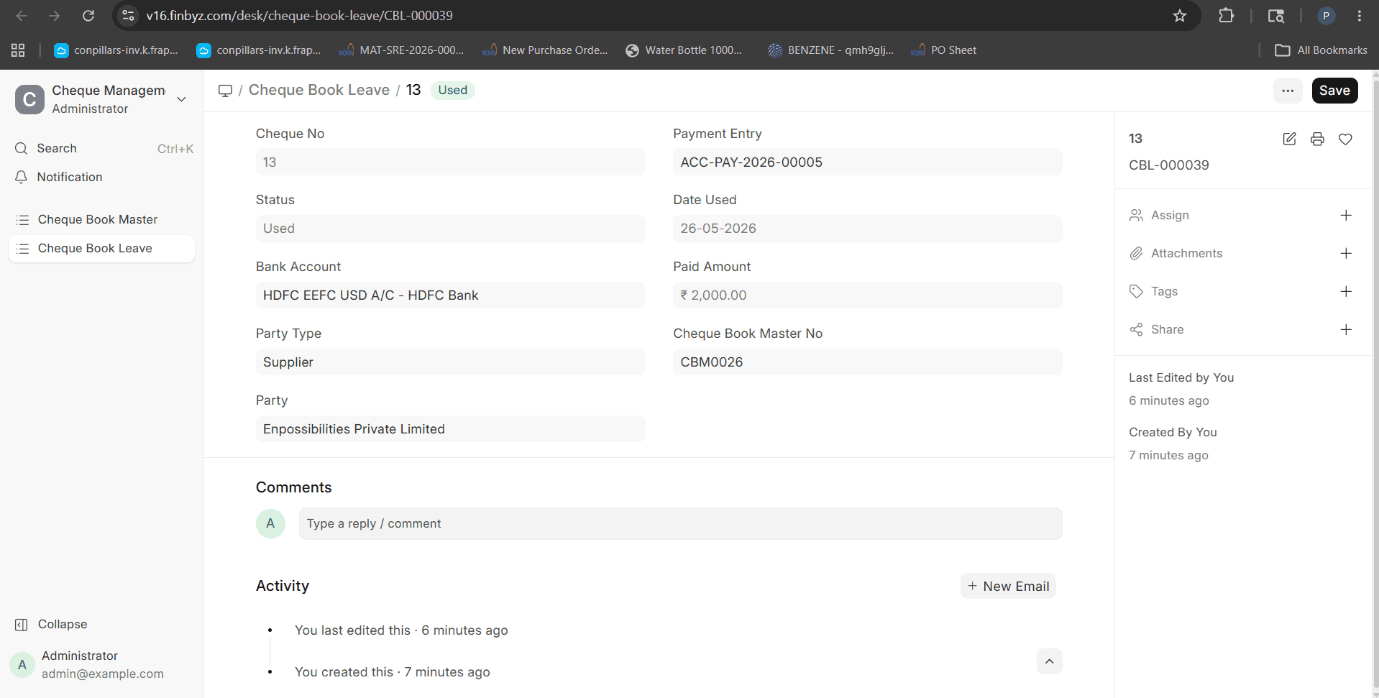1379x698 pixels.
Task: Share document with Share plus icon
Action: tap(1346, 329)
